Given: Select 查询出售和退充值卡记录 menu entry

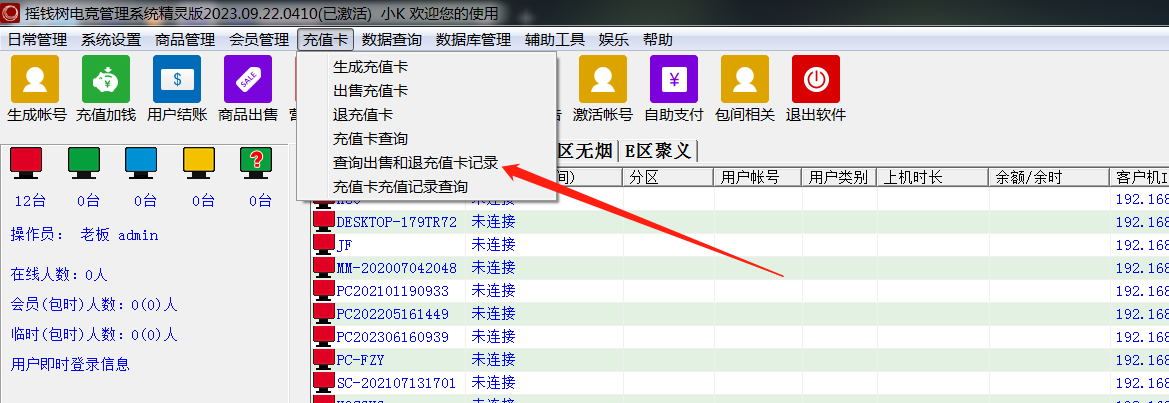Looking at the screenshot, I should 415,163.
